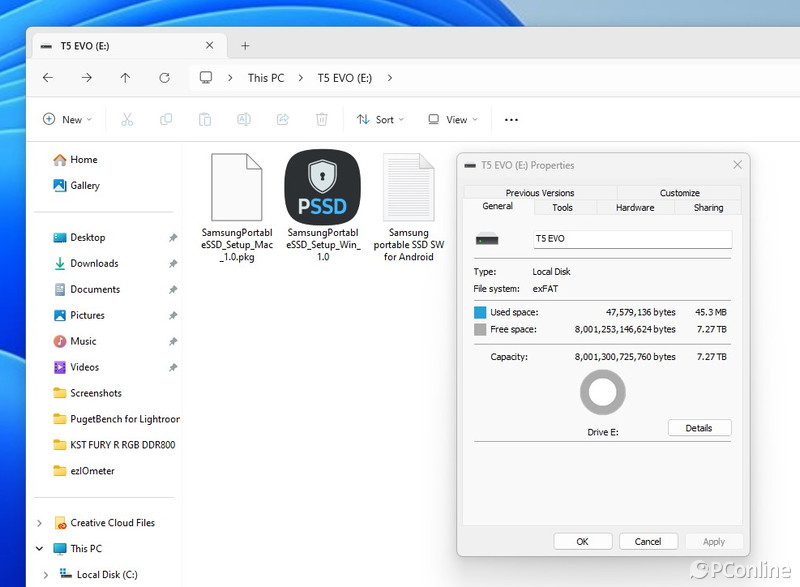Refresh the current folder view

[x=164, y=78]
